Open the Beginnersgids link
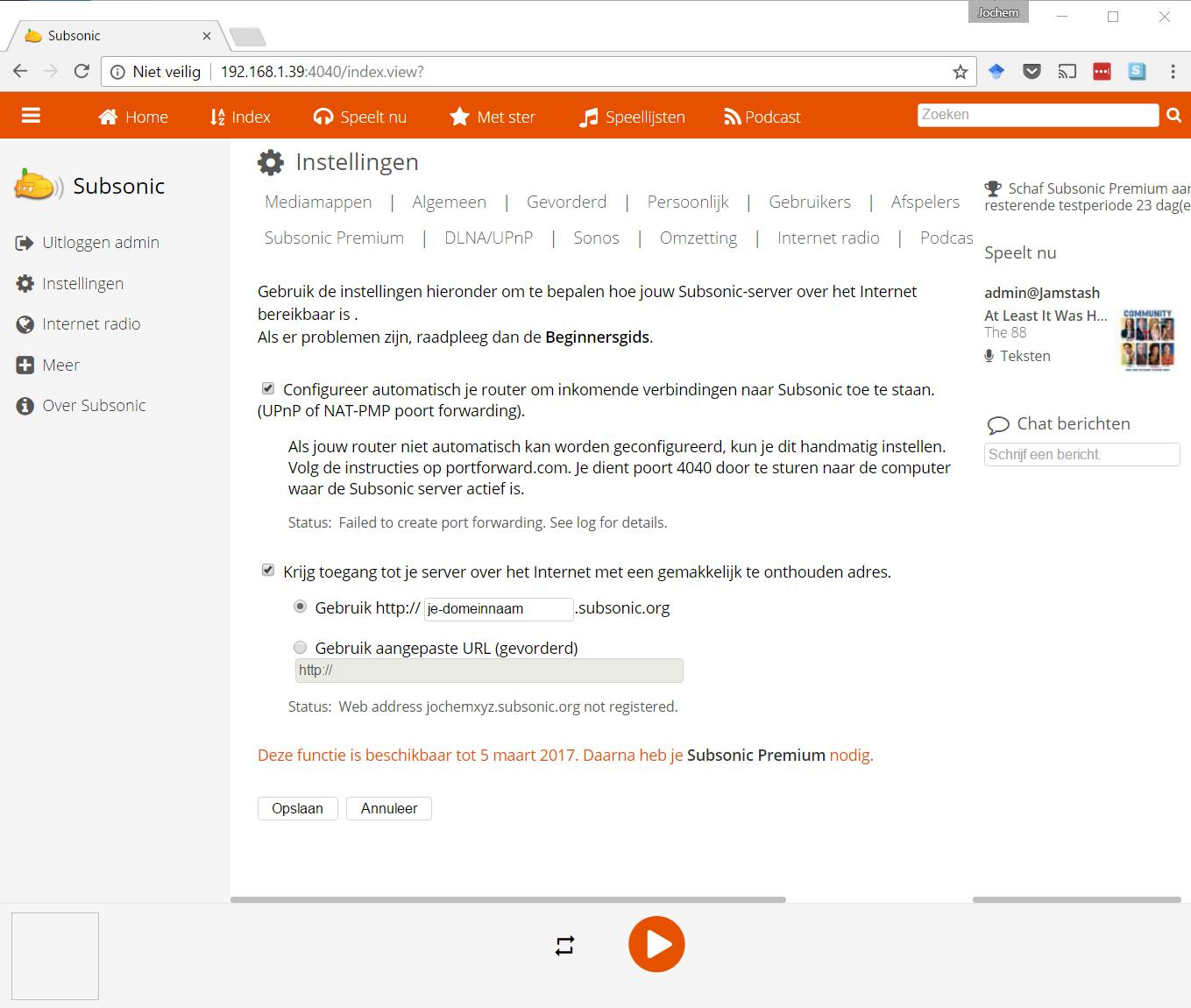 click(x=598, y=337)
